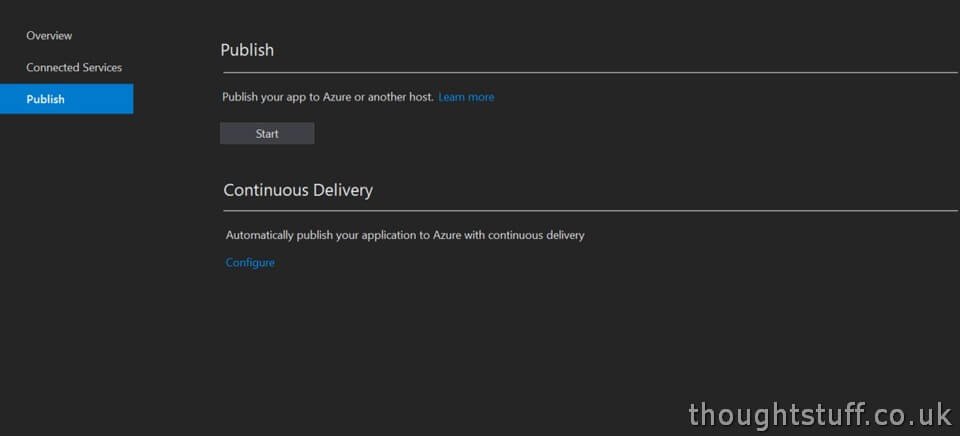The image size is (960, 436).
Task: Begin publishing with the Start button
Action: coord(267,133)
